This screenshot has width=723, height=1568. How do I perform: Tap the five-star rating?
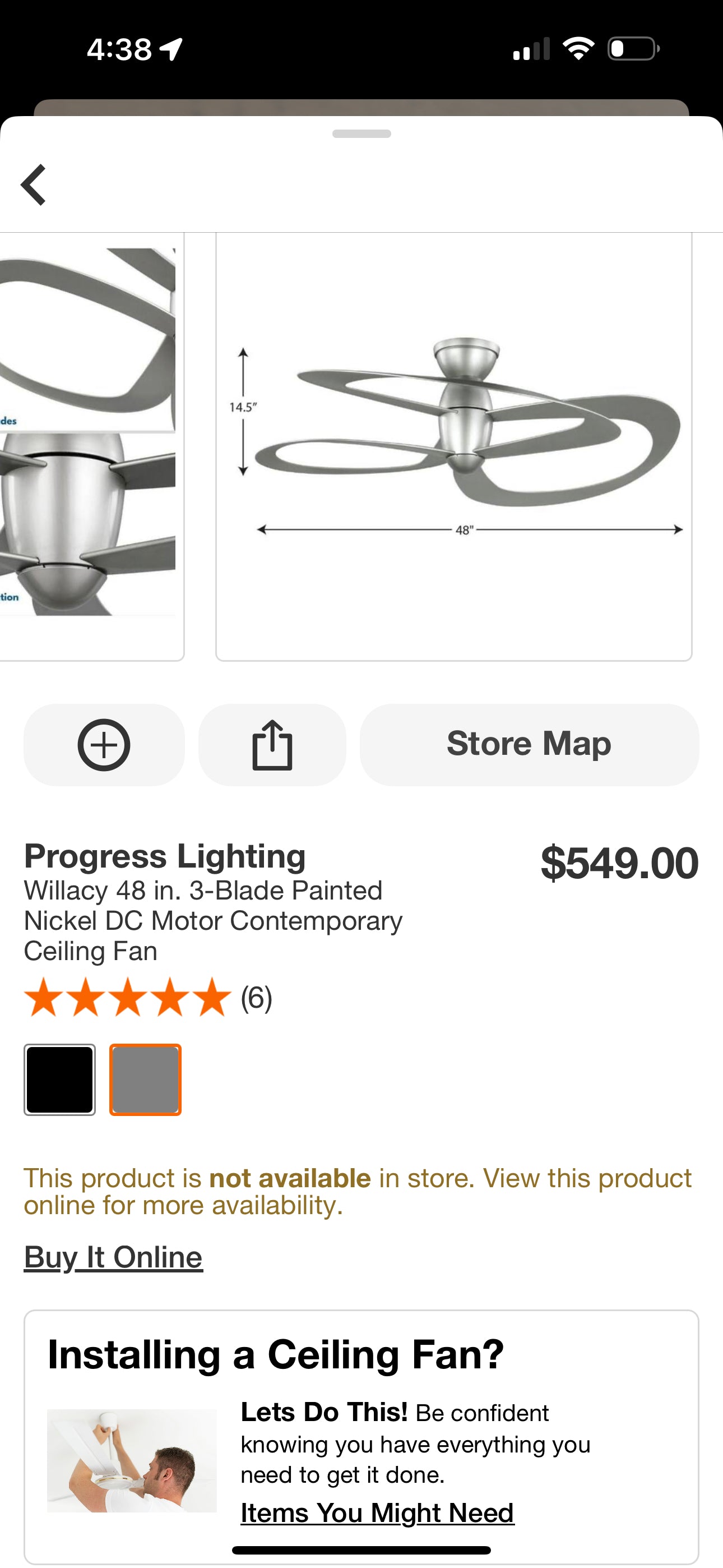pyautogui.click(x=128, y=998)
